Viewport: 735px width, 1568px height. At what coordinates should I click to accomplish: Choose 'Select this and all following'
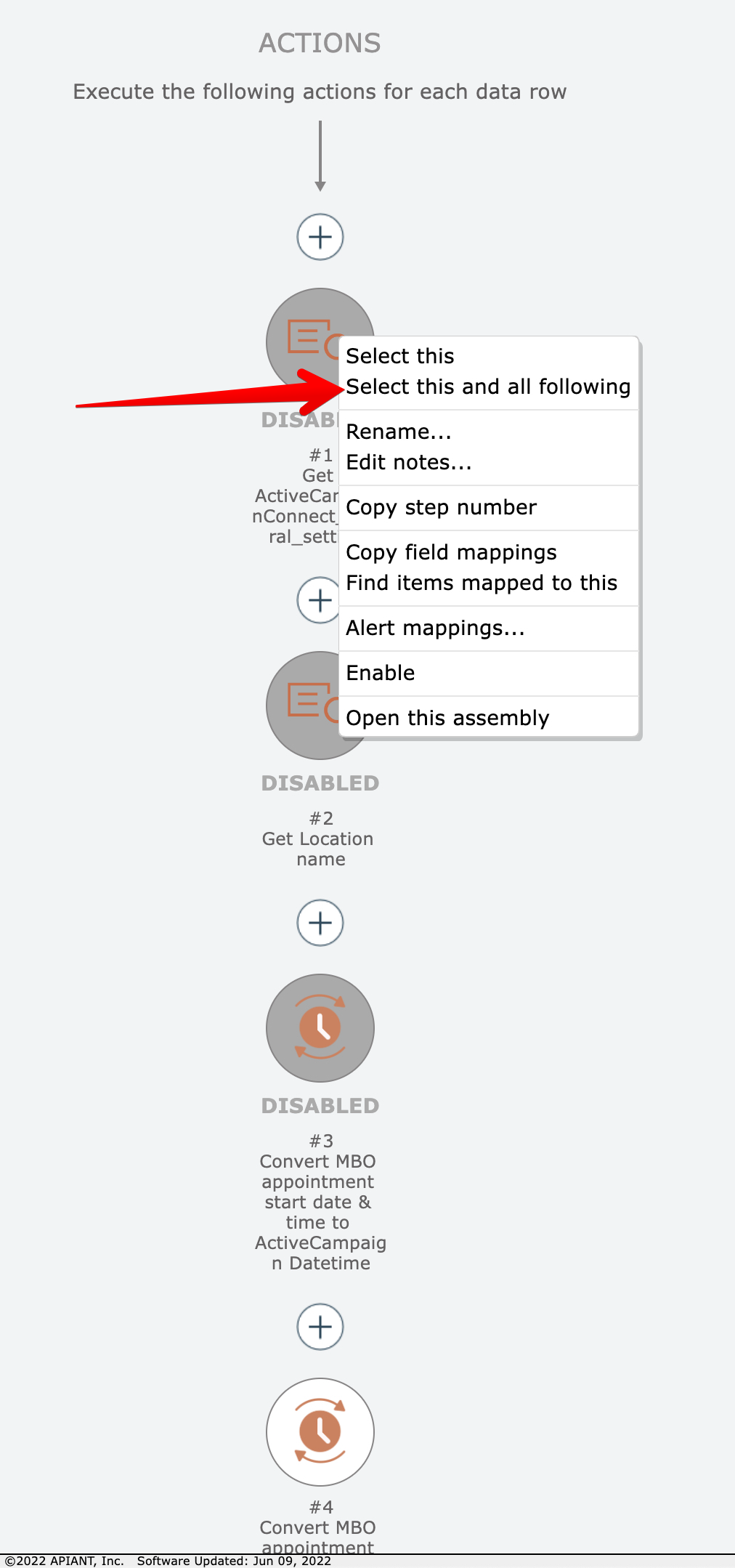(x=488, y=387)
